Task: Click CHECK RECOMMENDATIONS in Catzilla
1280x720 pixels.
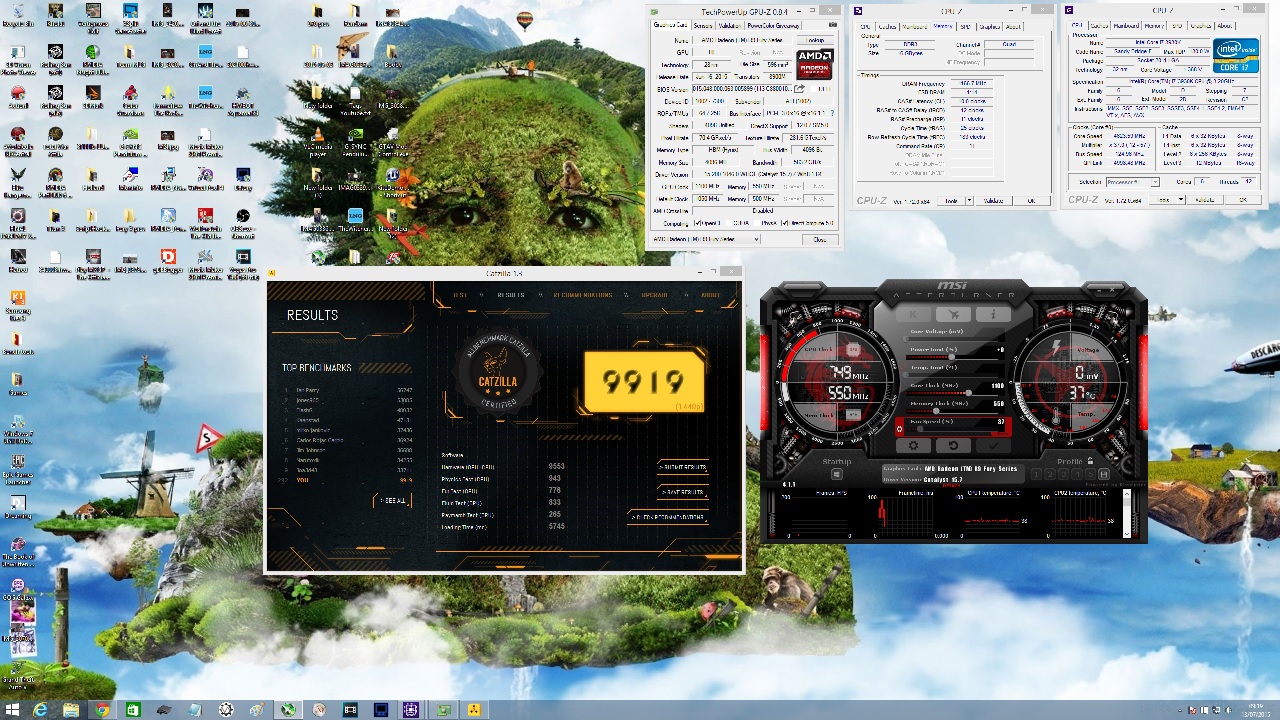Action: point(668,517)
